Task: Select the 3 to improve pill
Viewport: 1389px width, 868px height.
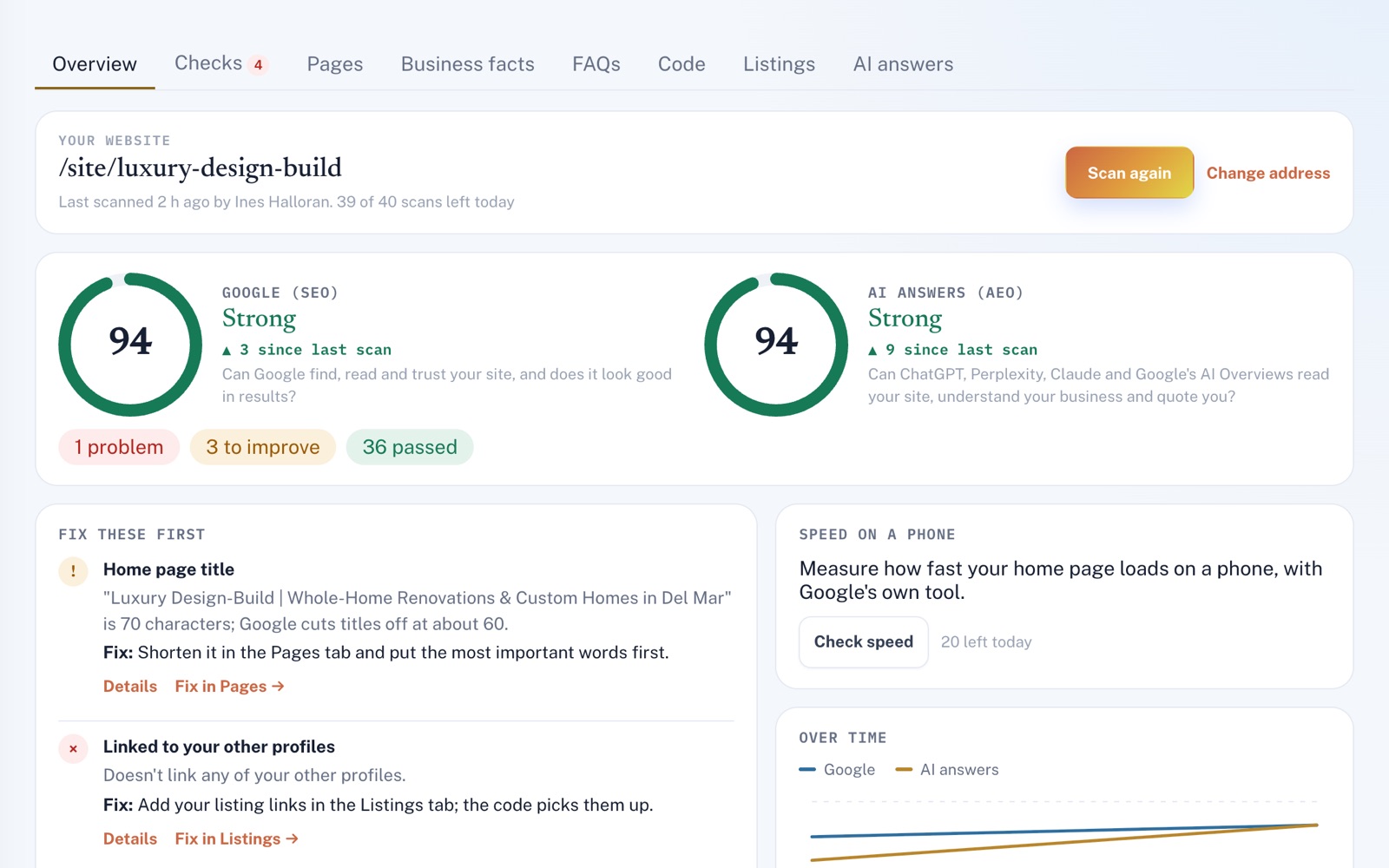Action: [x=263, y=447]
